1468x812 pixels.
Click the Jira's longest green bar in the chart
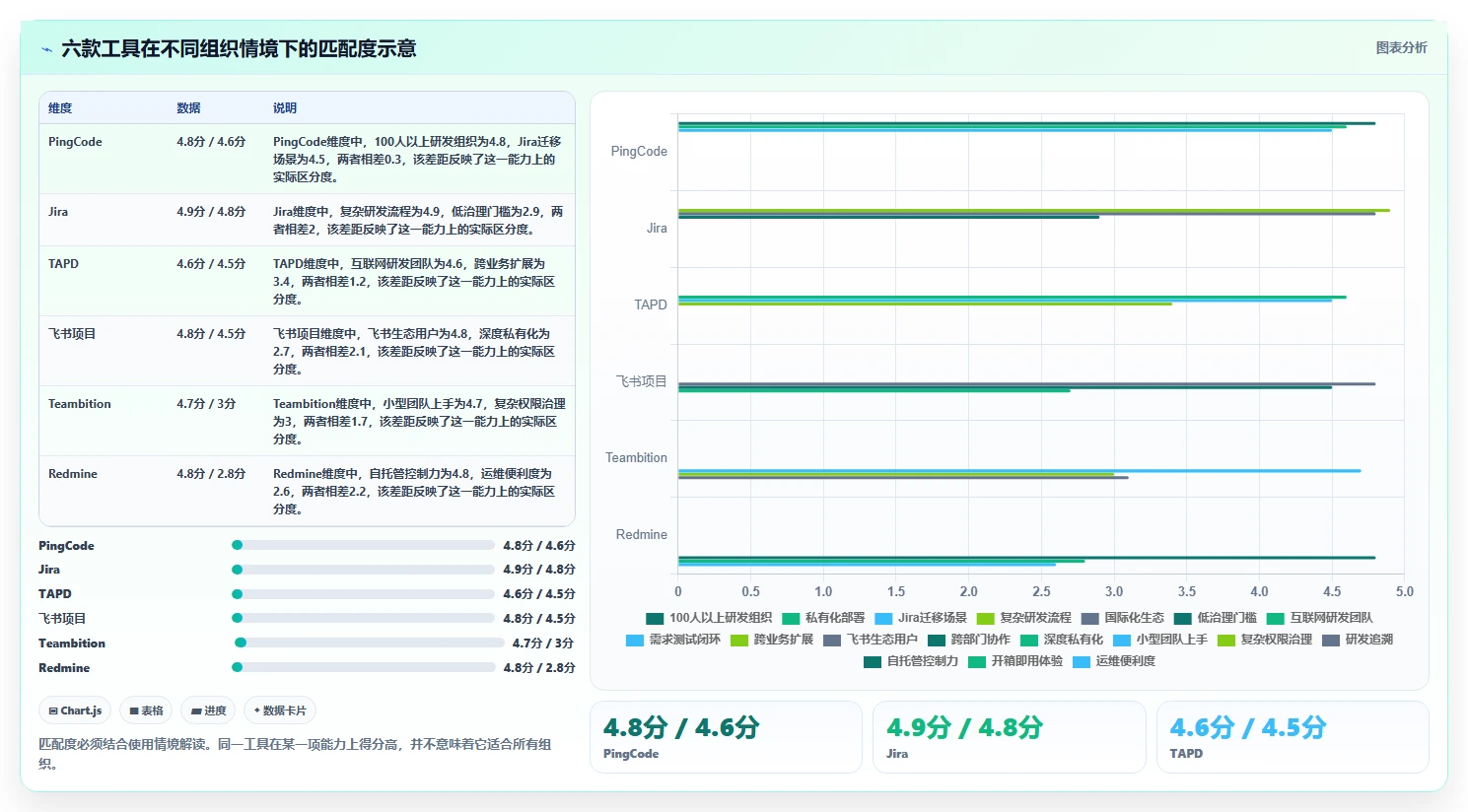coord(1033,210)
